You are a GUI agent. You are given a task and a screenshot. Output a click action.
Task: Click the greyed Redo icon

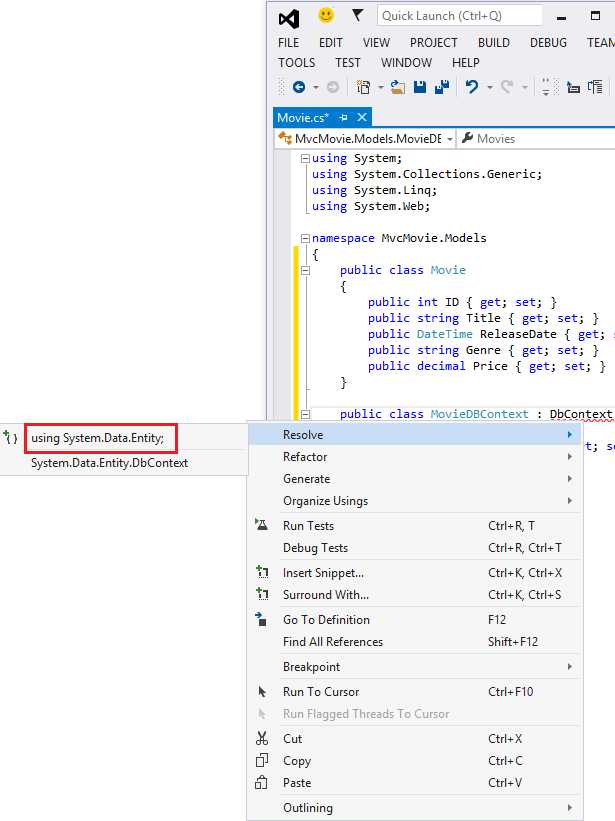click(507, 87)
